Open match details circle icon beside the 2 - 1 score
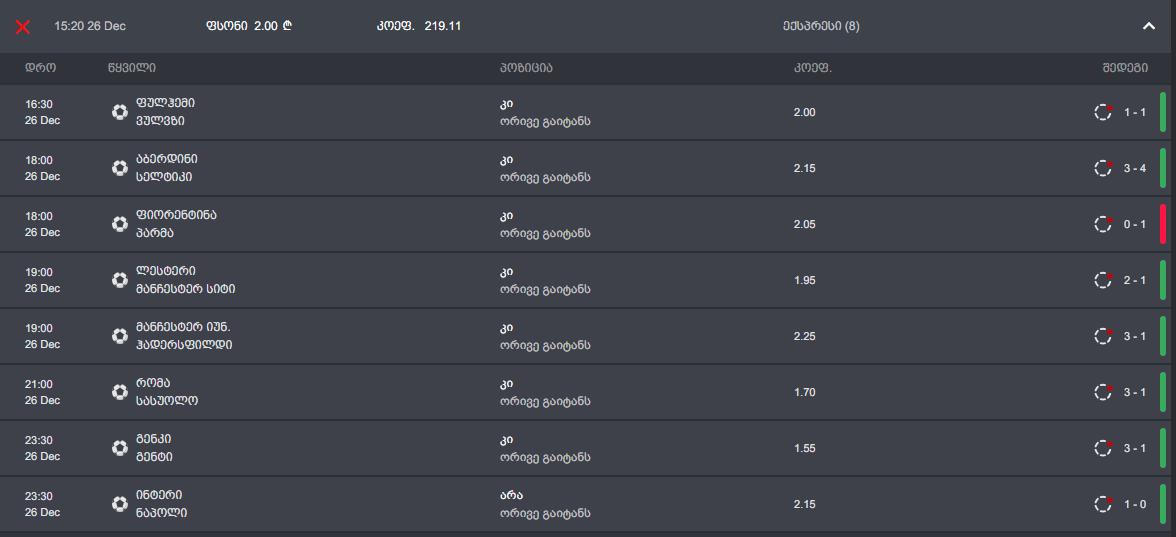The height and width of the screenshot is (537, 1176). click(1103, 280)
